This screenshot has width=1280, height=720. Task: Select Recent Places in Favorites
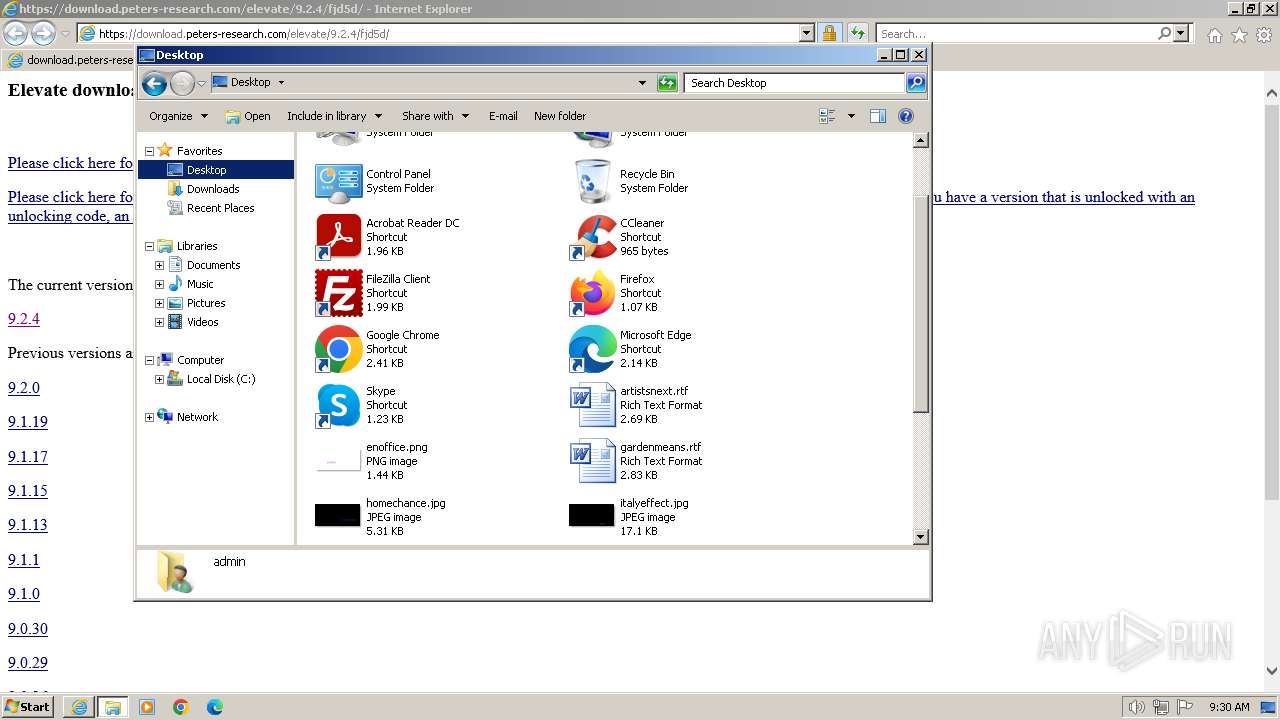(220, 208)
